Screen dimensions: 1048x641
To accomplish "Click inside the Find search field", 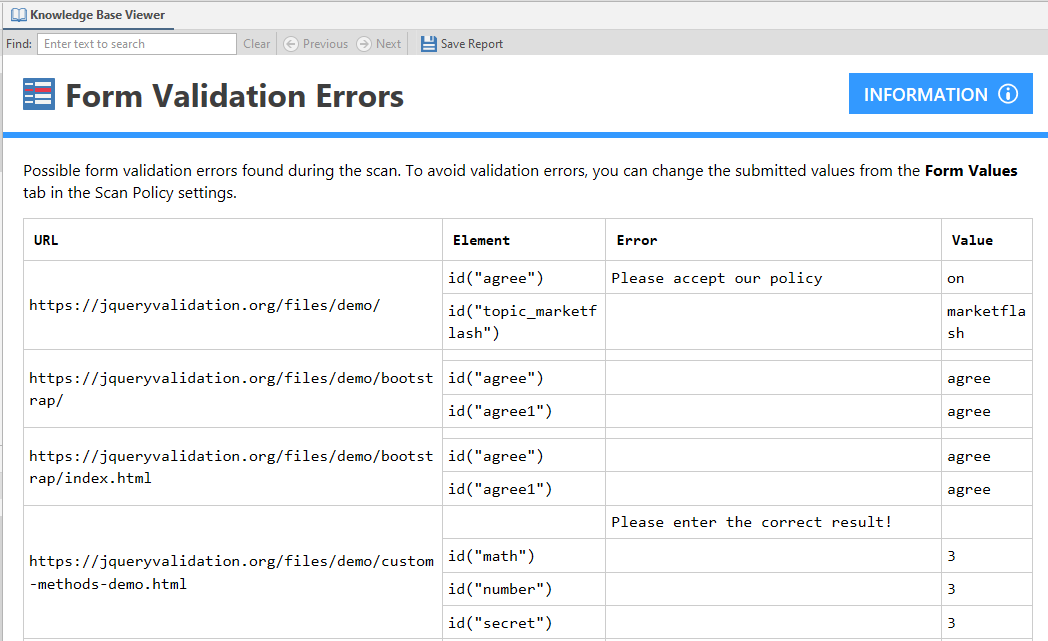I will pos(136,43).
